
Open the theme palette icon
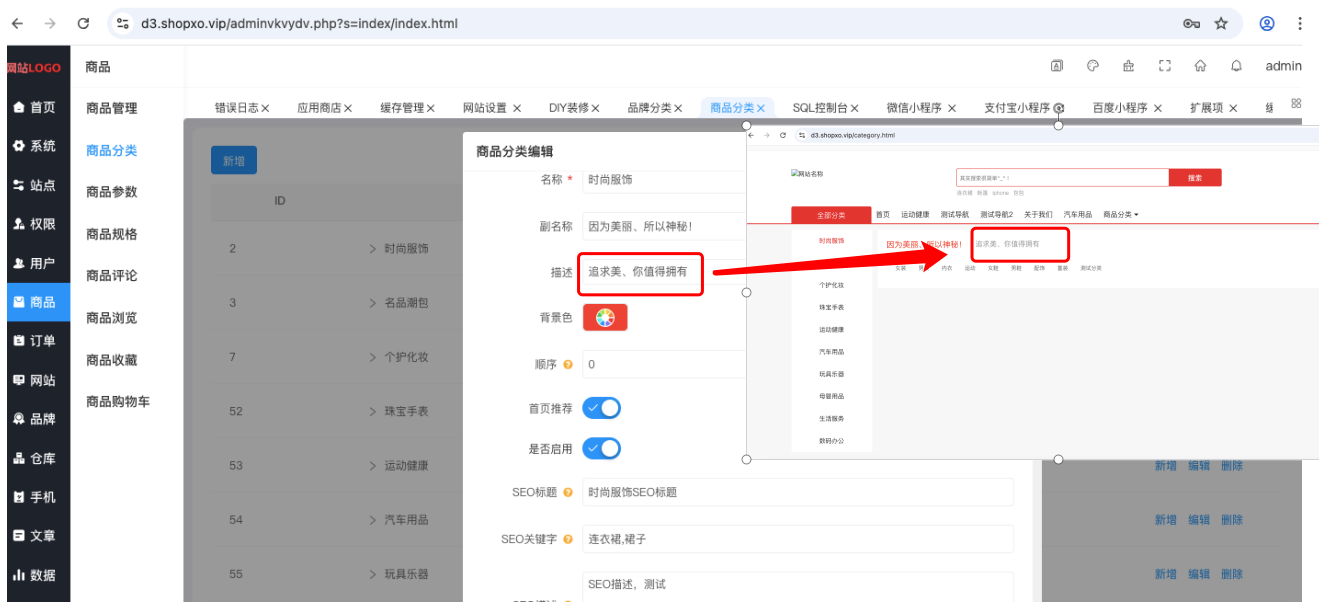(x=1093, y=66)
